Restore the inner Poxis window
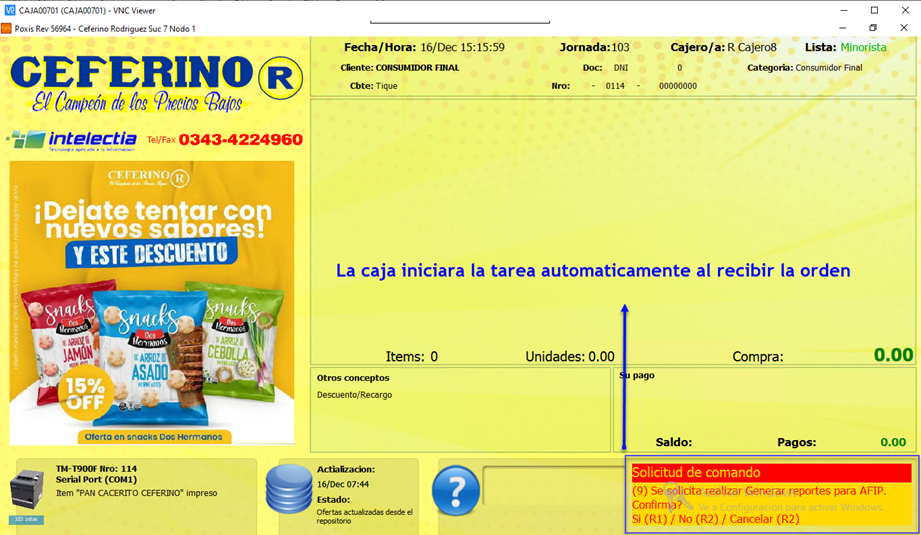 click(873, 28)
